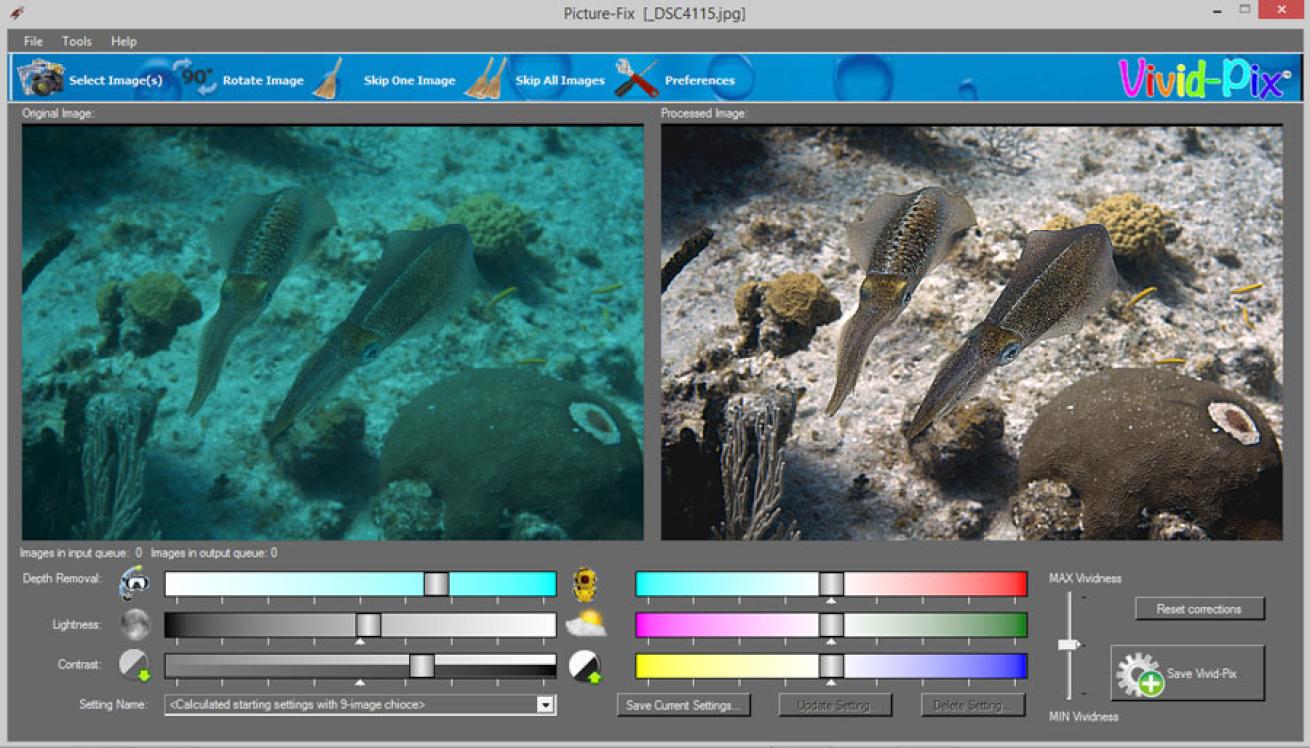Image resolution: width=1310 pixels, height=748 pixels.
Task: Click the Skip One Image broom icon
Action: pyautogui.click(x=327, y=78)
